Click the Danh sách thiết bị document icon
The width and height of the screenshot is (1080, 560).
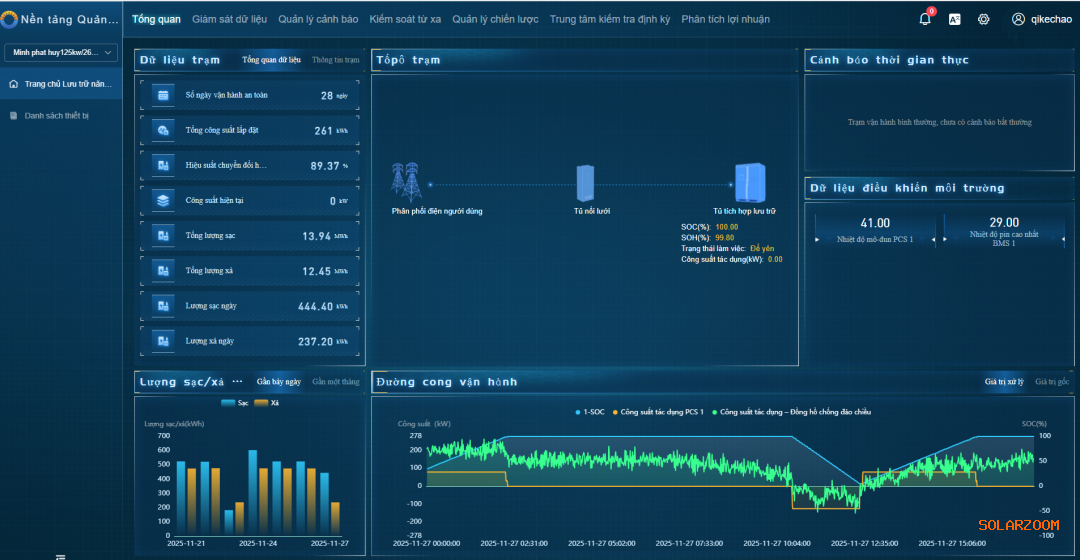[x=14, y=116]
